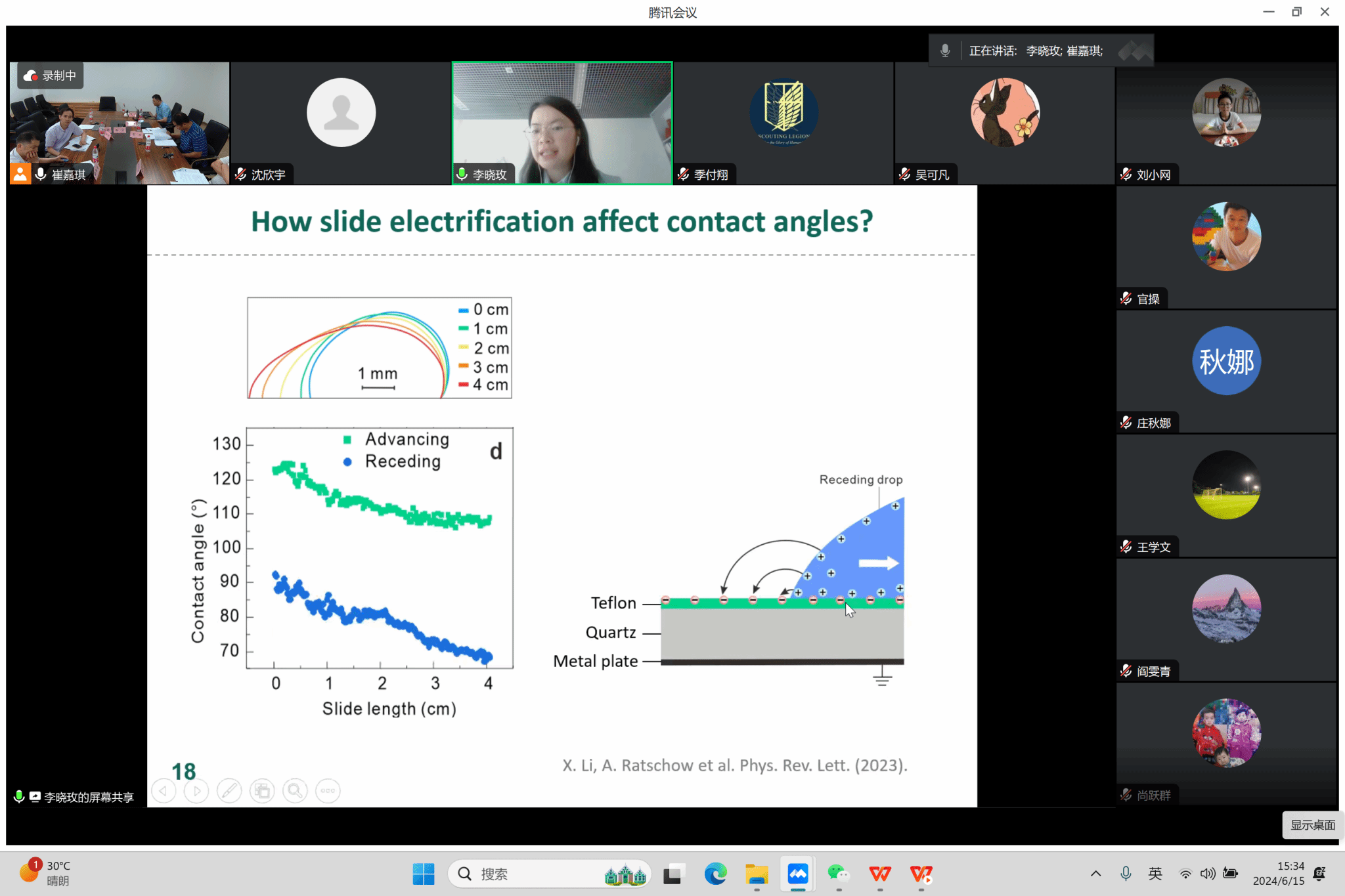
Task: Click the previous slide arrow
Action: [x=164, y=791]
